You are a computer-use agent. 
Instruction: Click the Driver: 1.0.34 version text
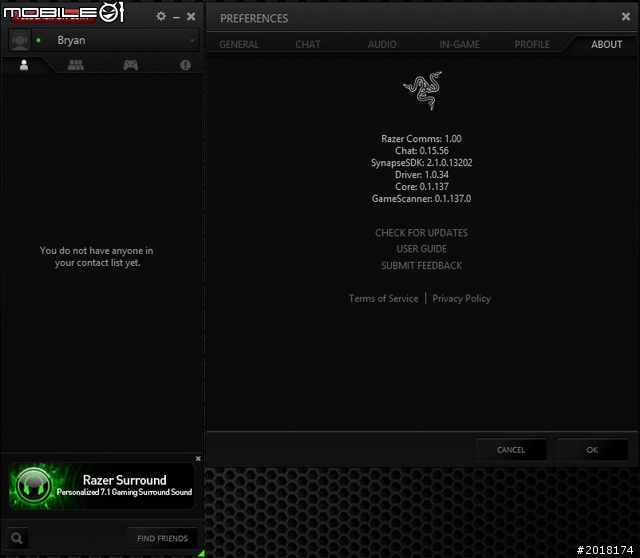point(422,175)
